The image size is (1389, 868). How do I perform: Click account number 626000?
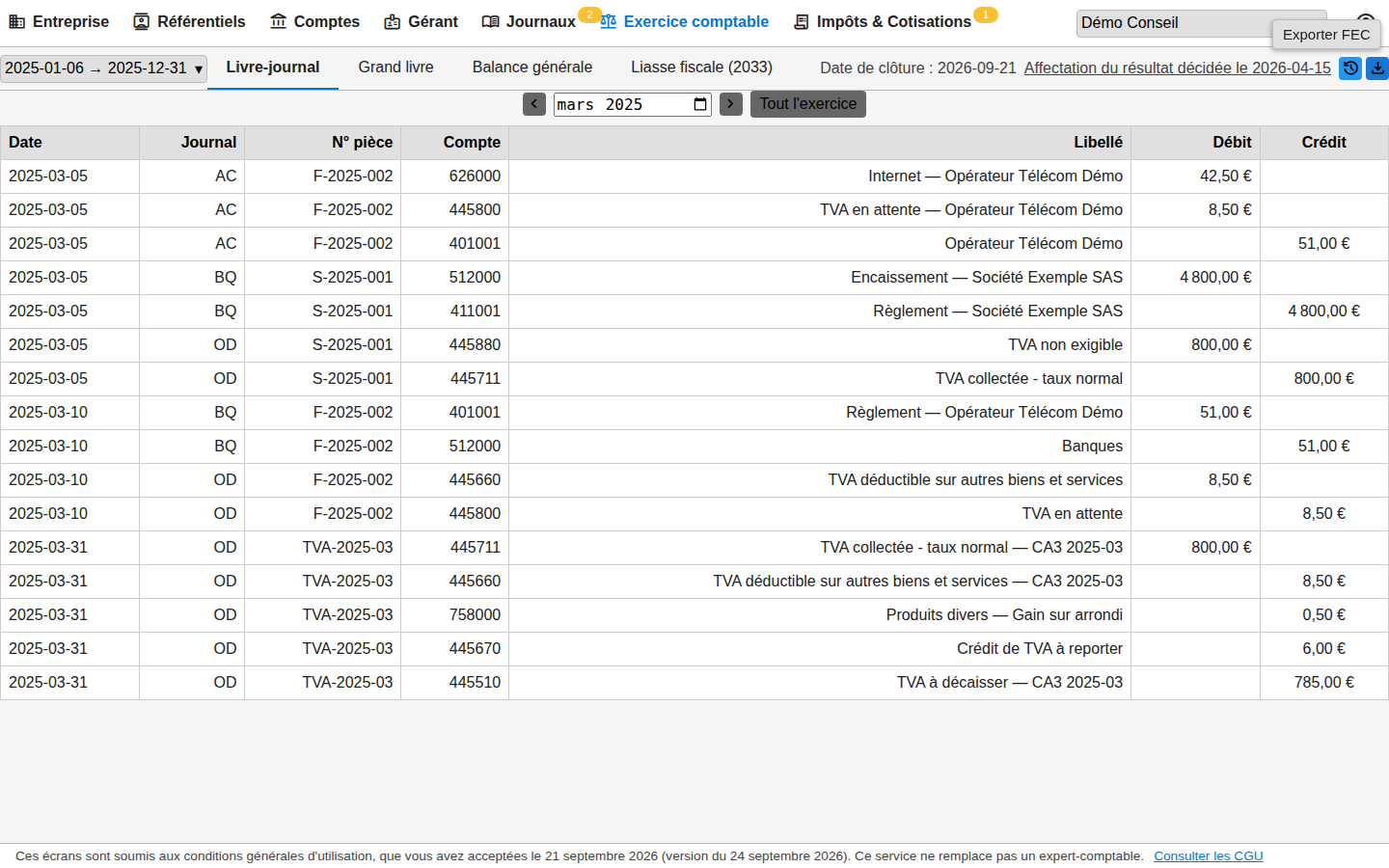(x=475, y=176)
